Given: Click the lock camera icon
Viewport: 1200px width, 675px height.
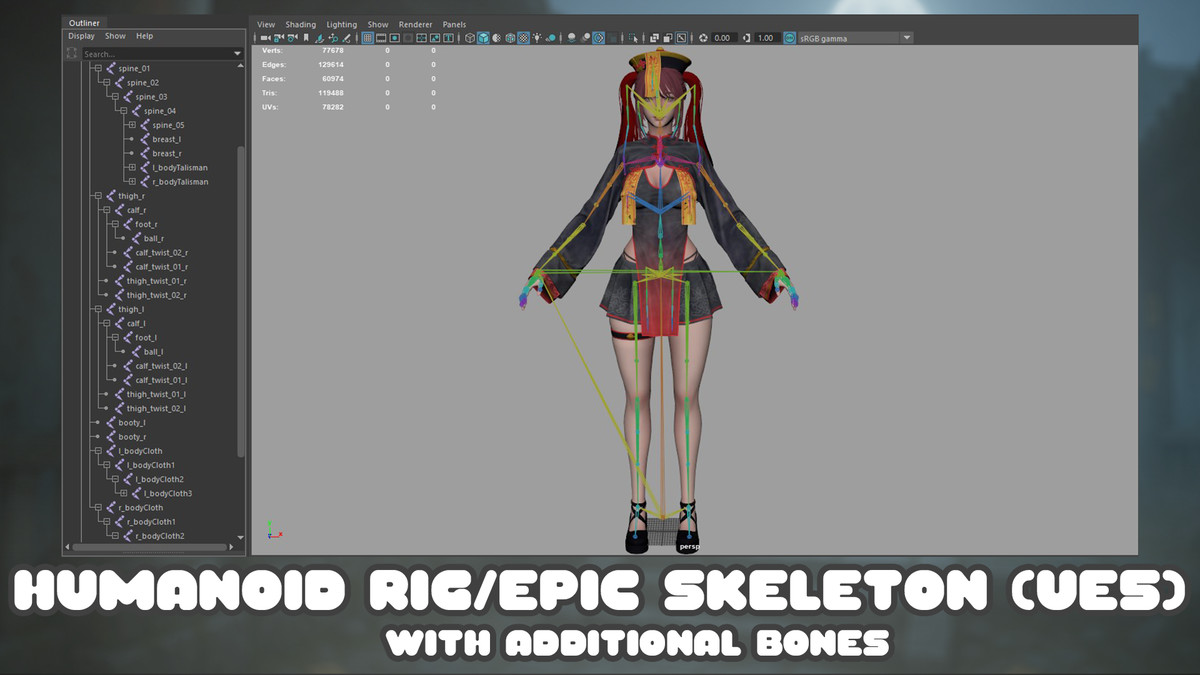Looking at the screenshot, I should pos(278,38).
